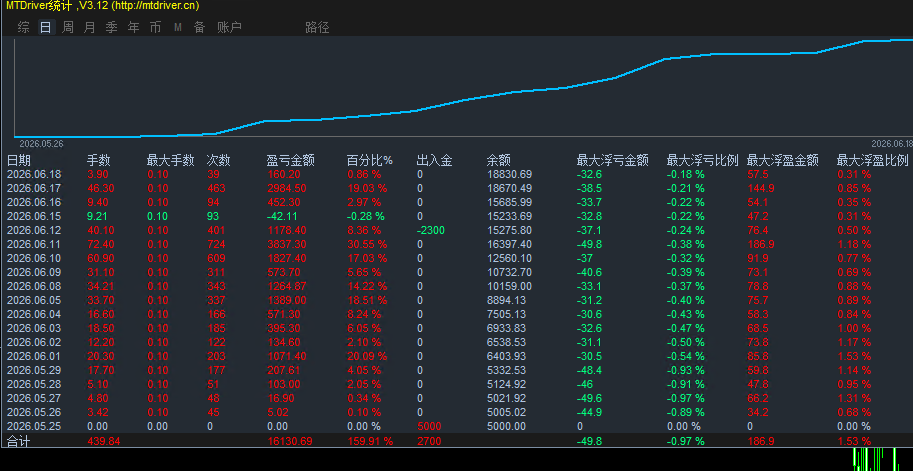913x471 pixels.
Task: Open the mtdriver.cn link in the title
Action: point(155,6)
